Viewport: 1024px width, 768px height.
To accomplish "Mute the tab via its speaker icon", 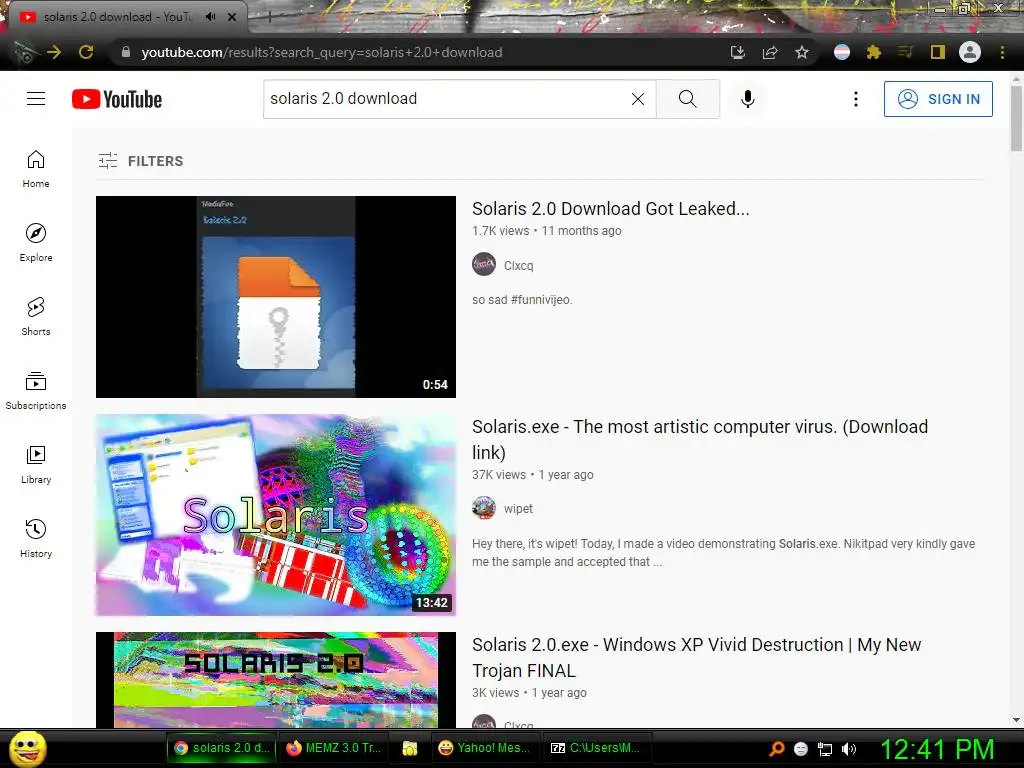I will pos(210,17).
